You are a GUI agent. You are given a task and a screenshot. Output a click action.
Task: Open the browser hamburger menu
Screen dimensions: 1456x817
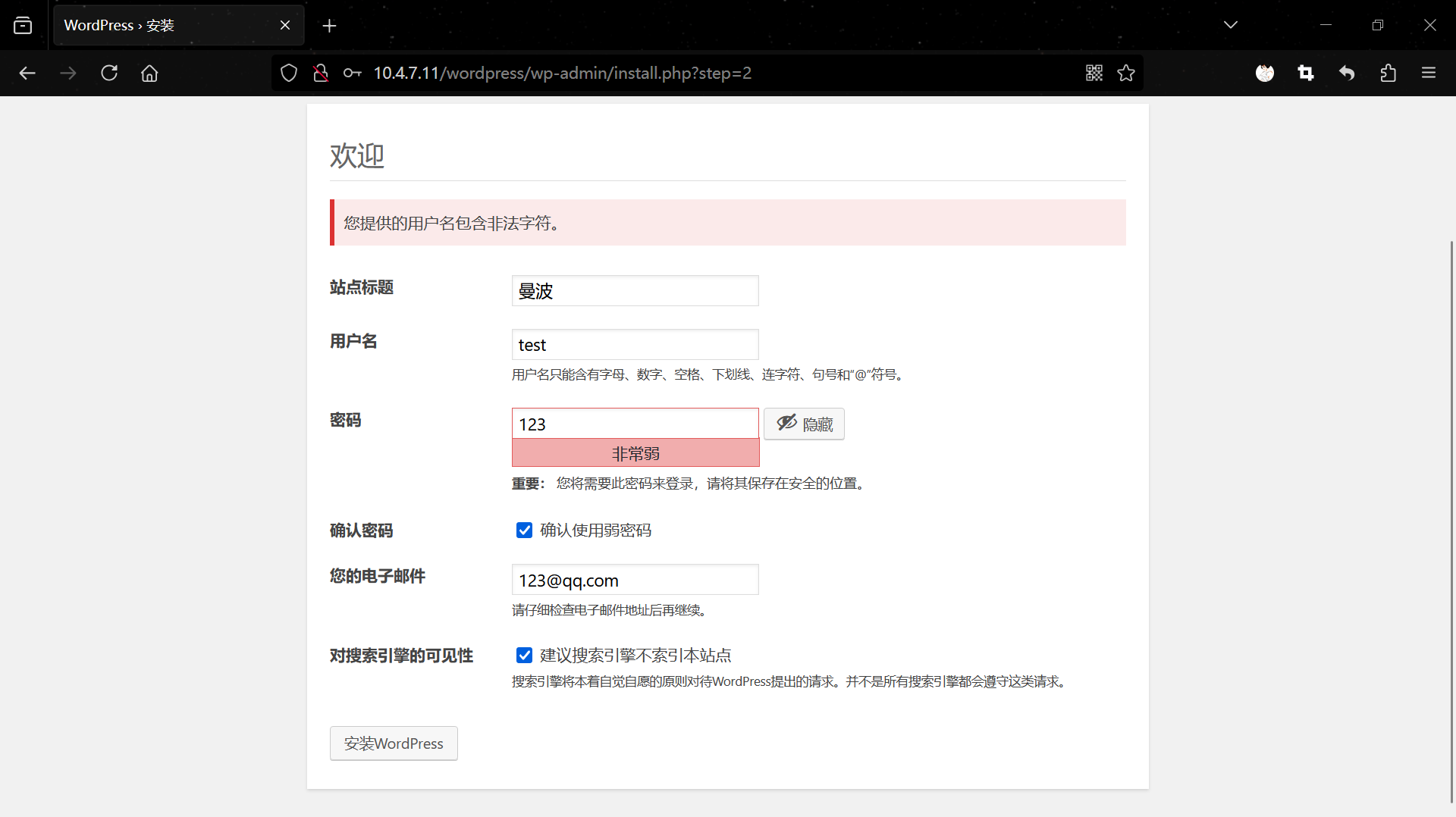coord(1429,73)
